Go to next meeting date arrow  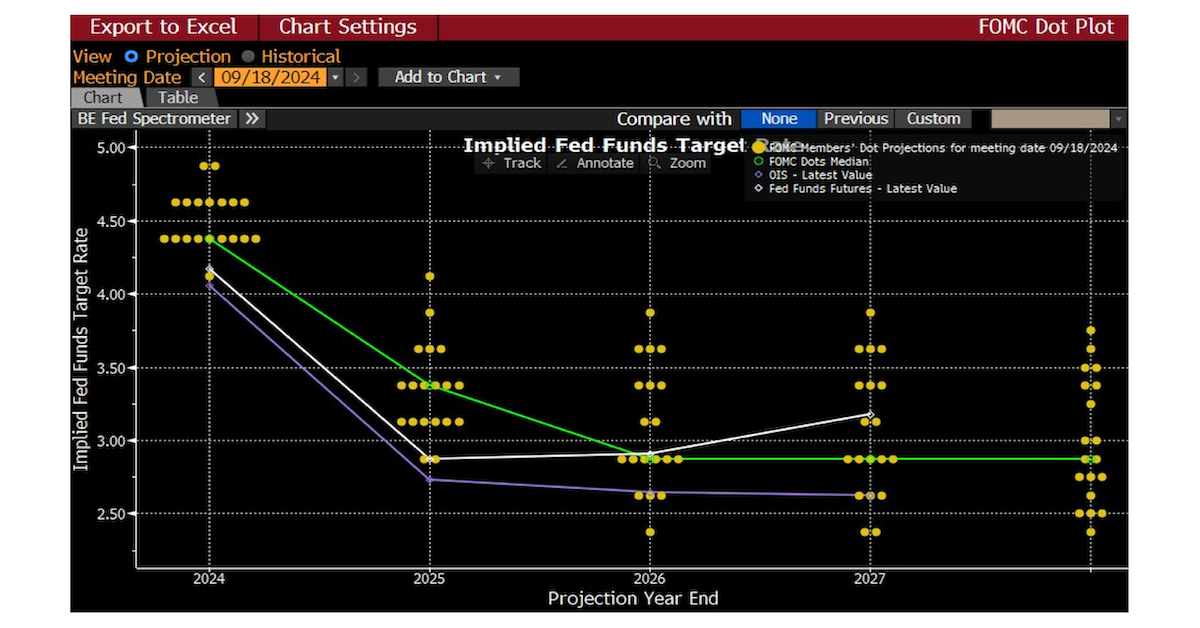coord(358,77)
